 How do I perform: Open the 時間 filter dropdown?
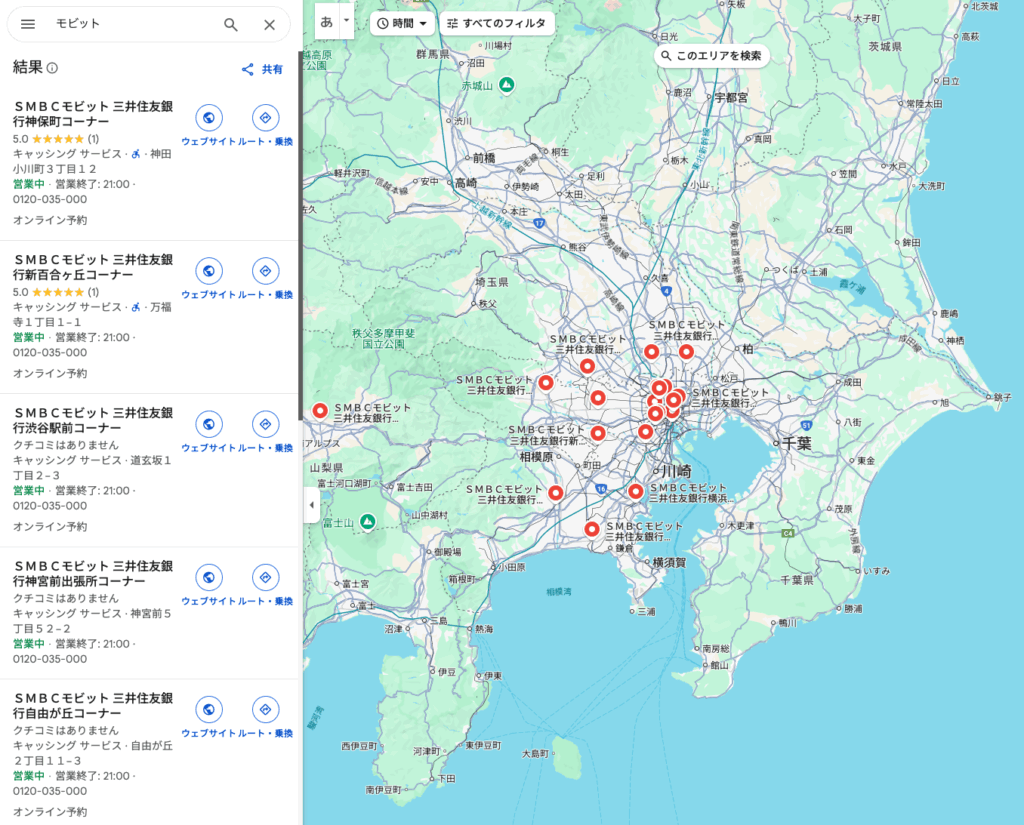coord(402,23)
